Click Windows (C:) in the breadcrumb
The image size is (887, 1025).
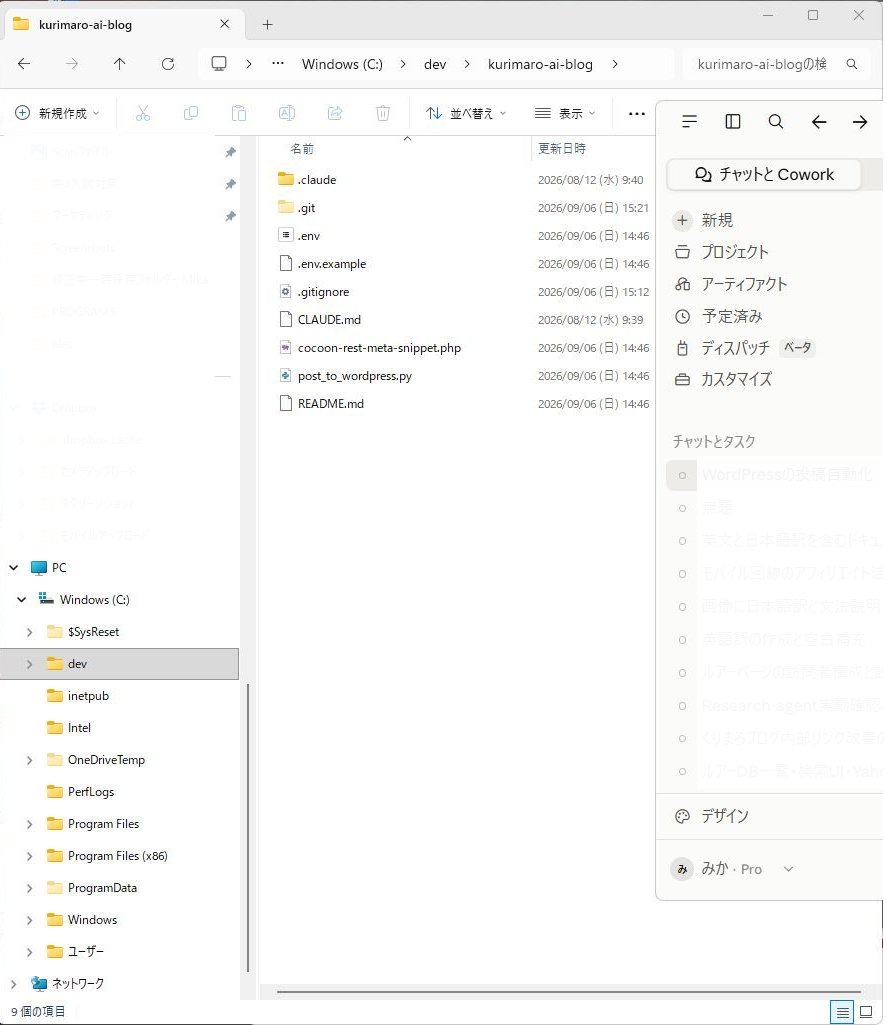342,64
